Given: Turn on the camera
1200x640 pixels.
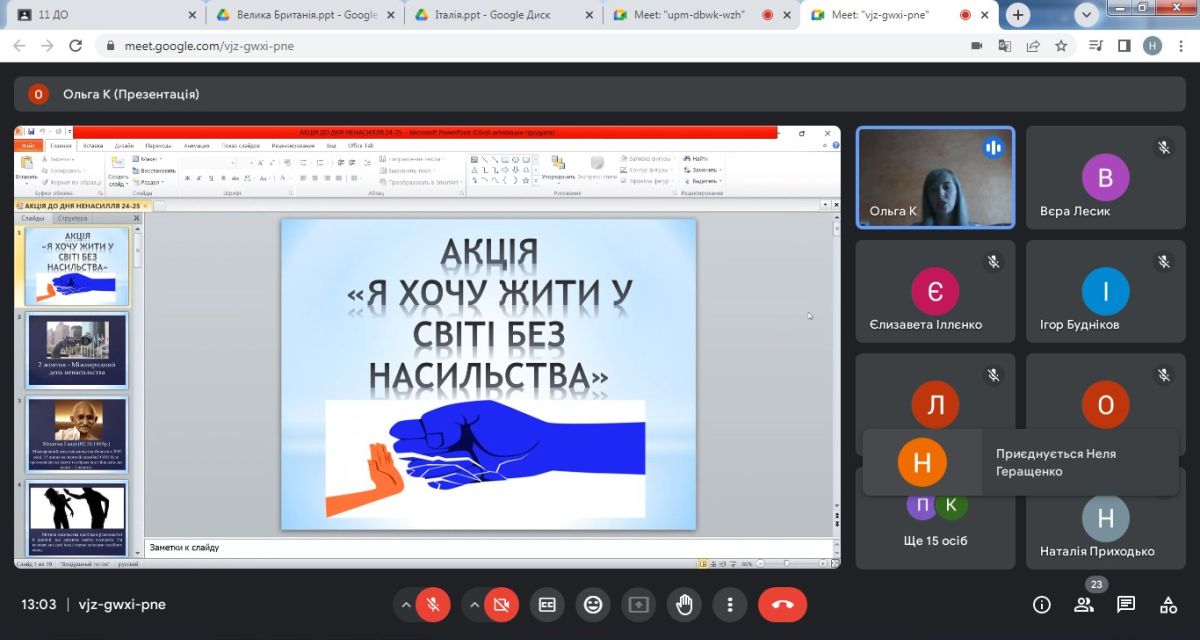Looking at the screenshot, I should pyautogui.click(x=501, y=604).
